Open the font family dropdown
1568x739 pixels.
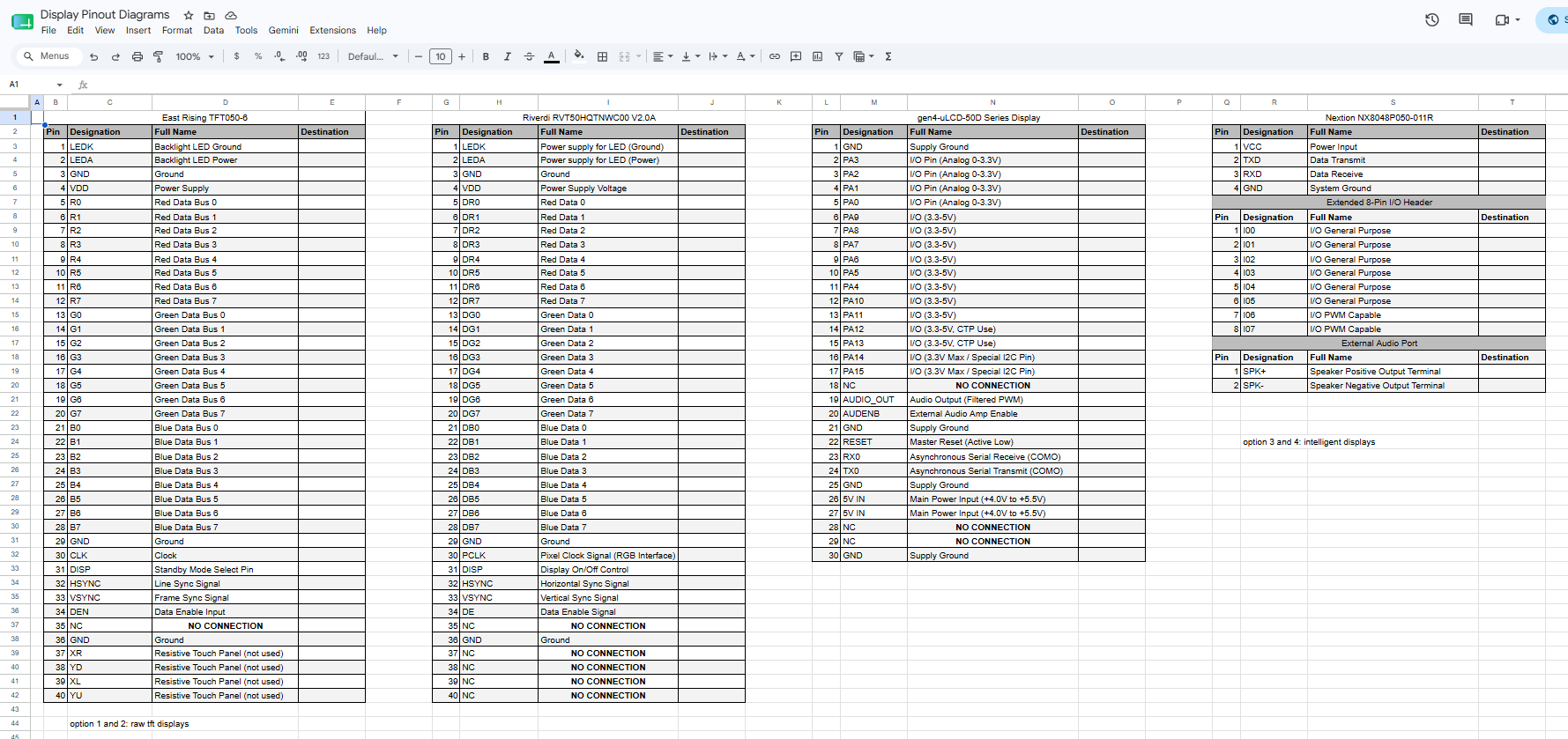coord(373,56)
